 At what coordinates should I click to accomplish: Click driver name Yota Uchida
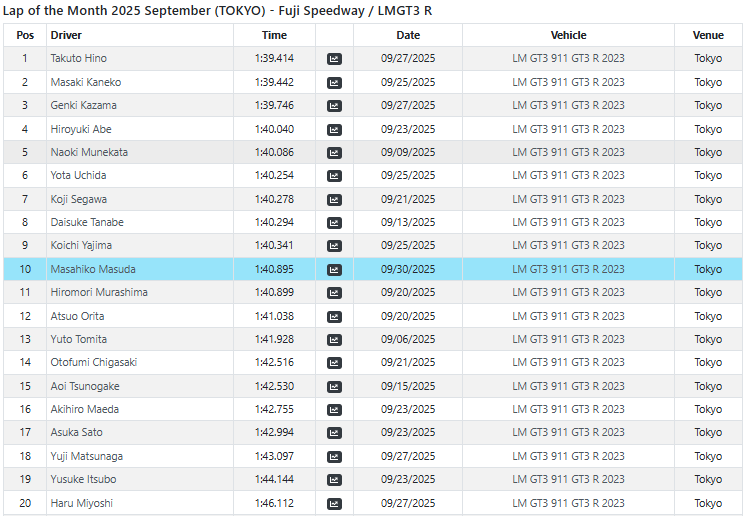point(78,176)
